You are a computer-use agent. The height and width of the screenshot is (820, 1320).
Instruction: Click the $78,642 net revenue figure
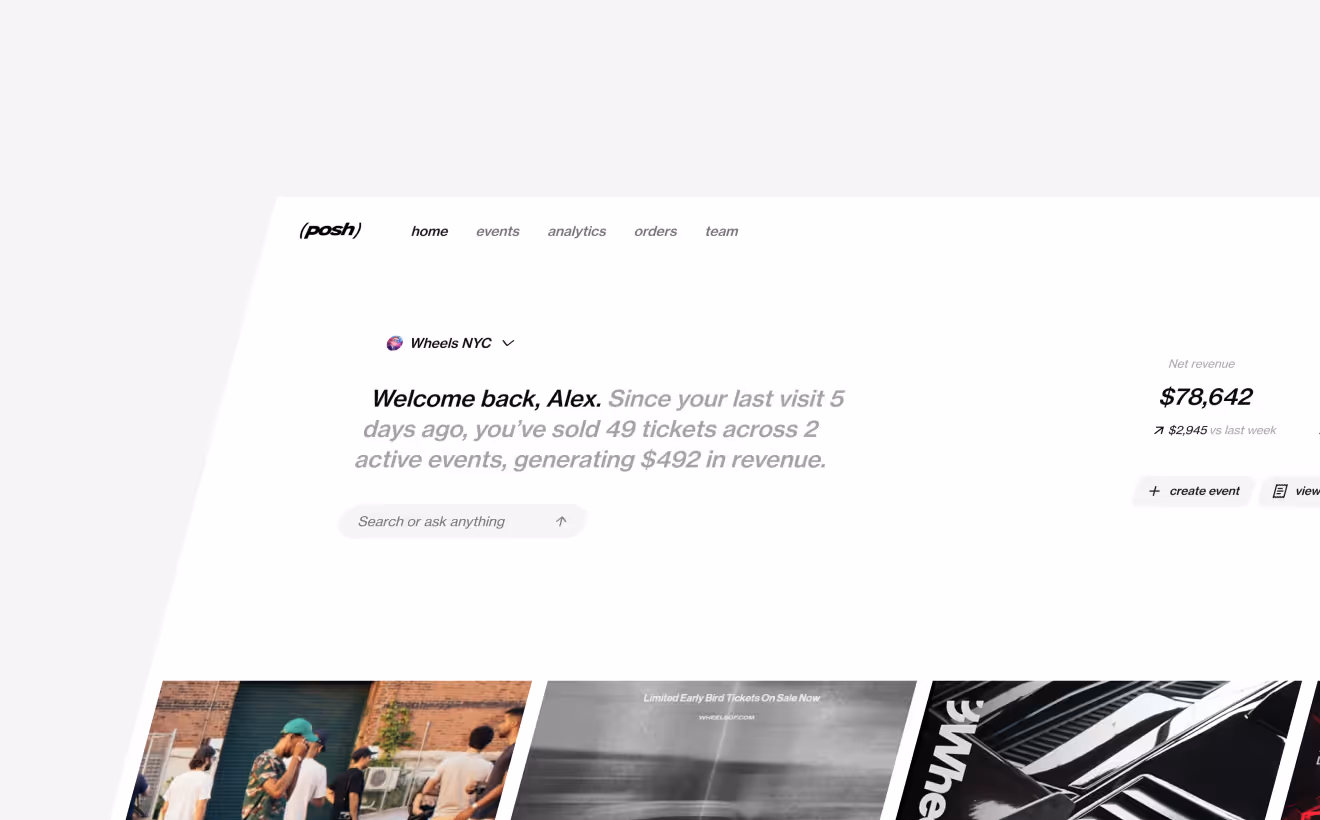click(1205, 397)
